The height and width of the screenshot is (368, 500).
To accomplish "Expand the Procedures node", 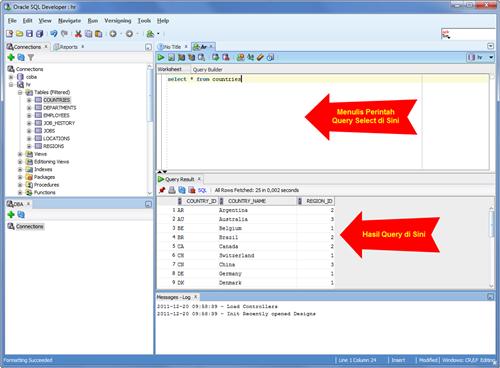I will [x=20, y=185].
